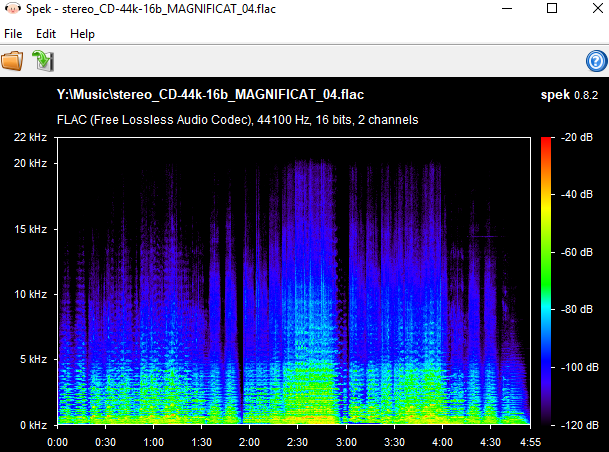609x452 pixels.
Task: Click the spectrogram display area
Action: click(x=294, y=281)
